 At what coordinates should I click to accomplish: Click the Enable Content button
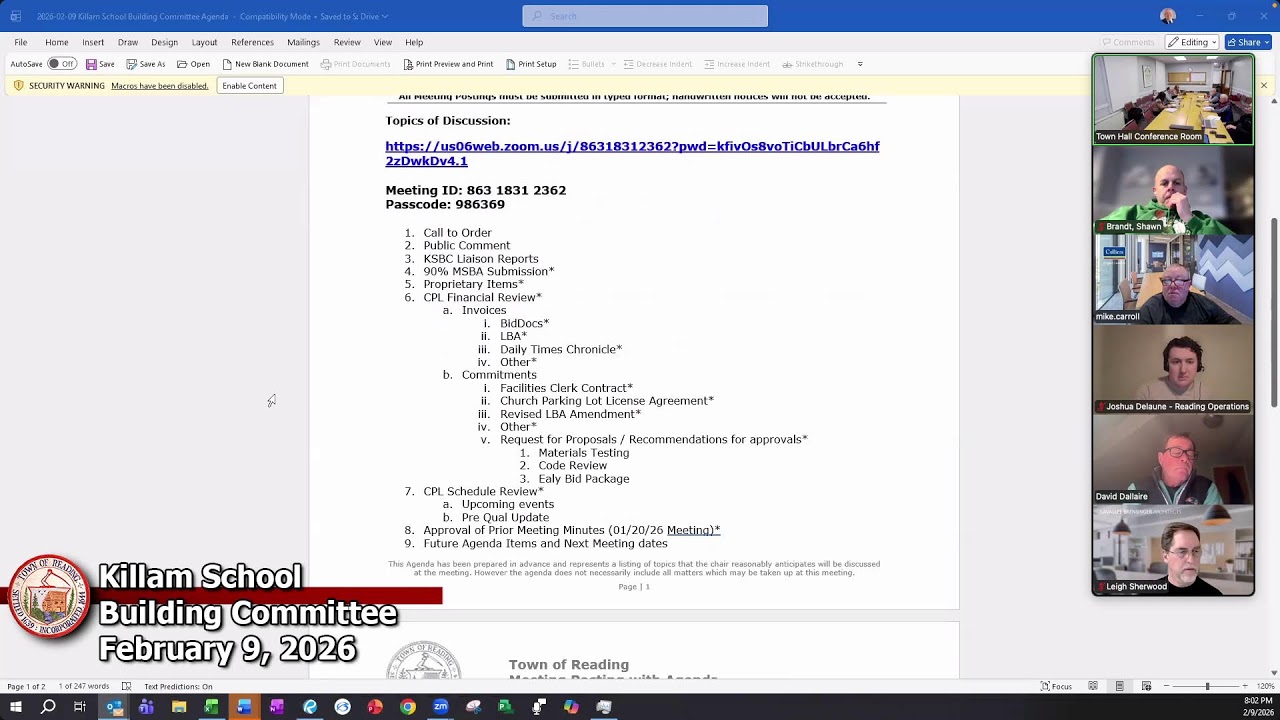tap(249, 86)
